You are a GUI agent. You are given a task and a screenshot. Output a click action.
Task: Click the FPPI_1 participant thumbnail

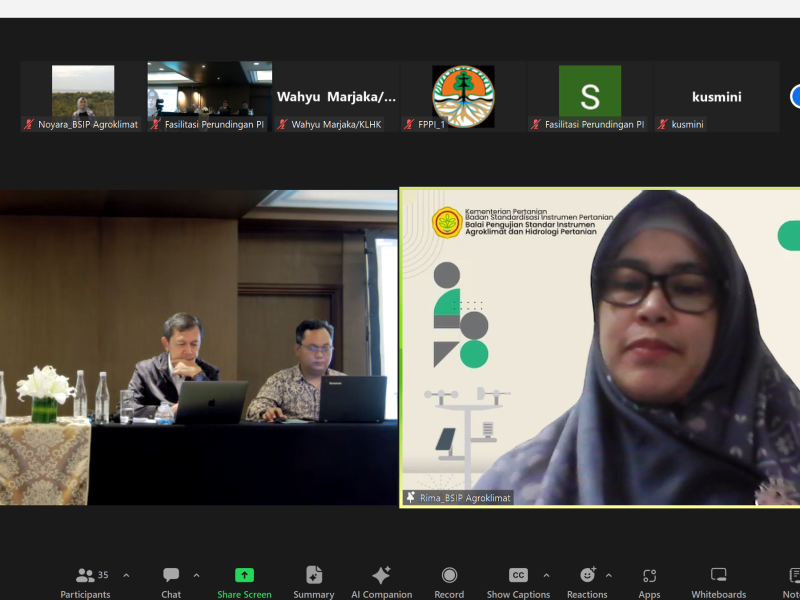coord(463,96)
